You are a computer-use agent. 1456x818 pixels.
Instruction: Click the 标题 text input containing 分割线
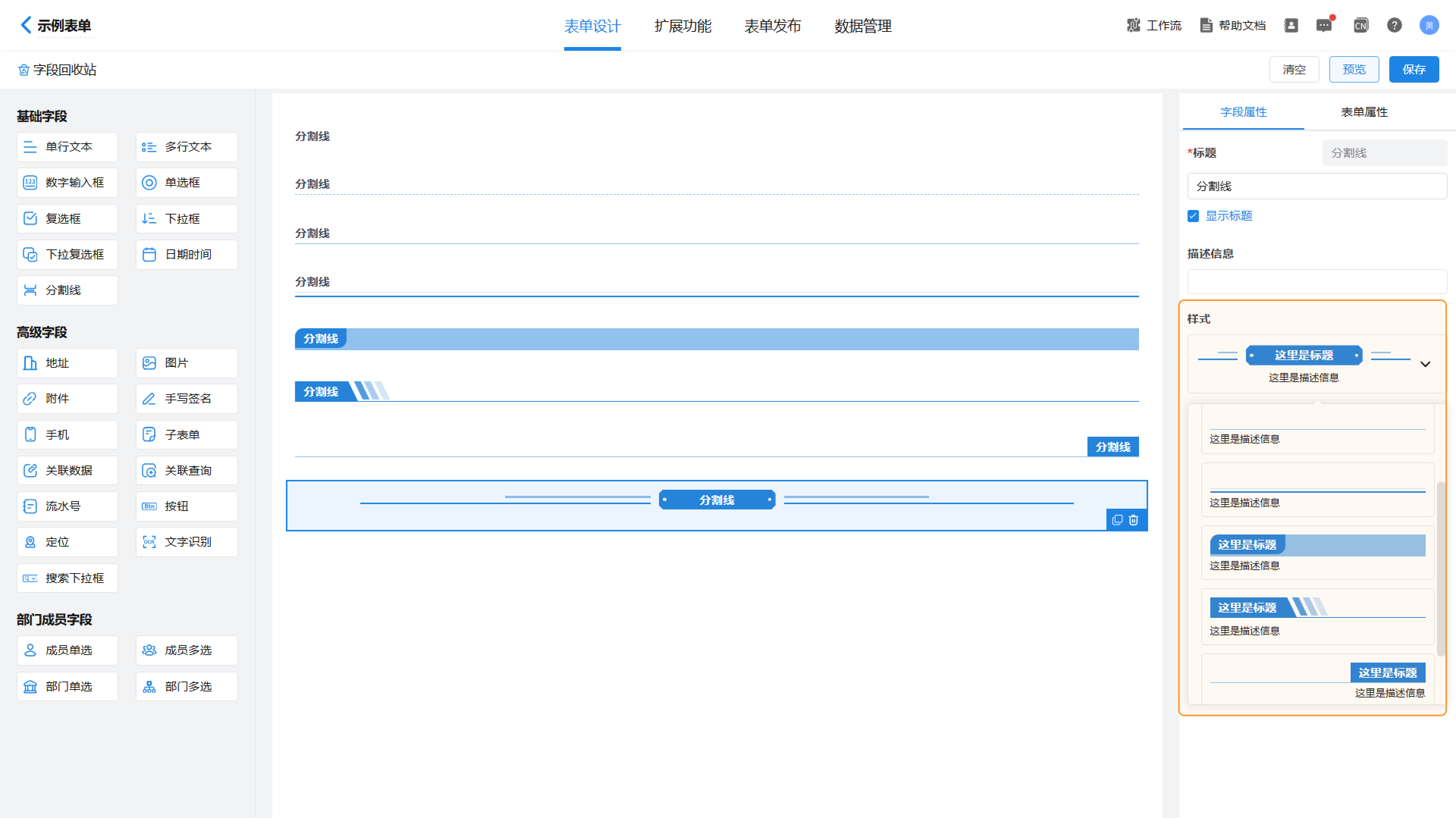1317,186
